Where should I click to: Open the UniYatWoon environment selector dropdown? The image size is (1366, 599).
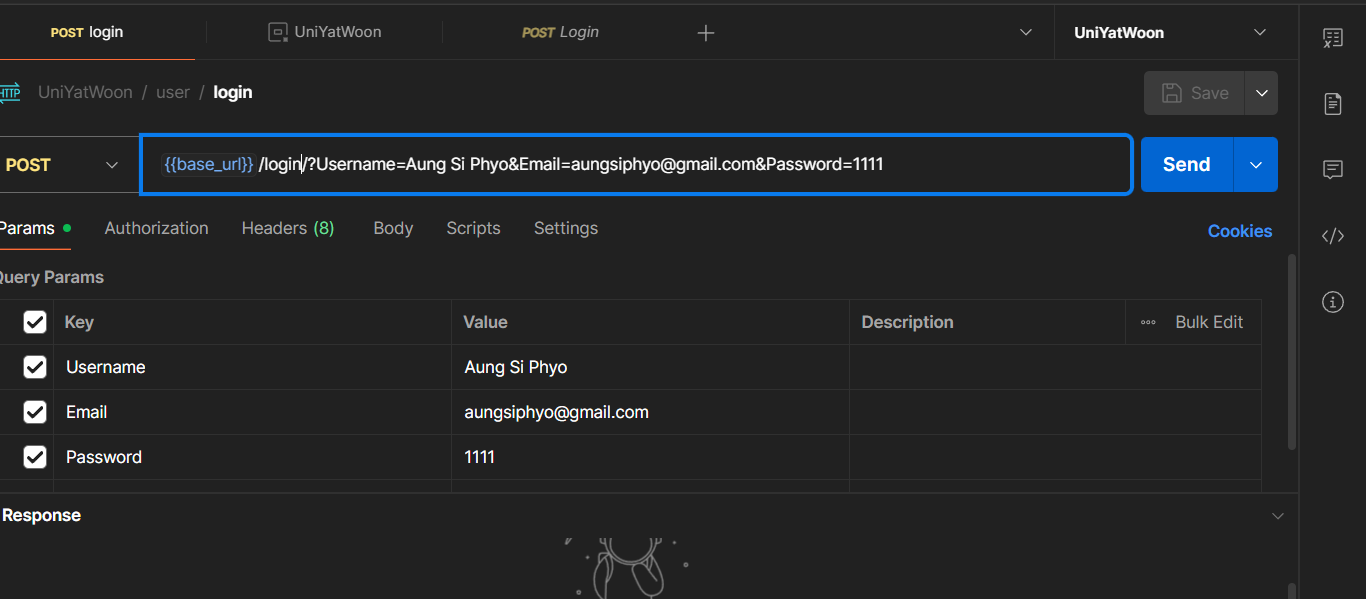(x=1168, y=33)
